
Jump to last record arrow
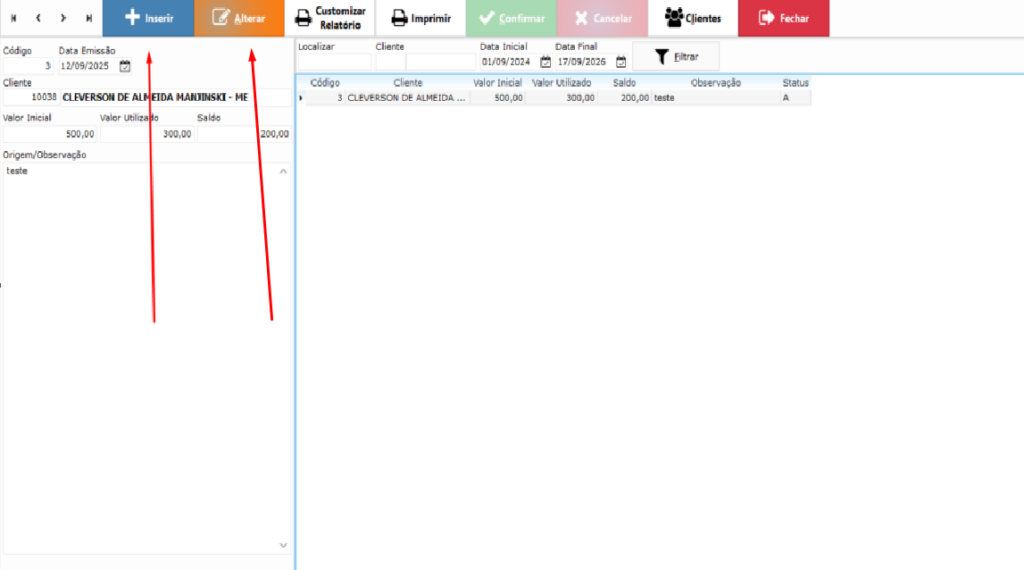[x=89, y=18]
